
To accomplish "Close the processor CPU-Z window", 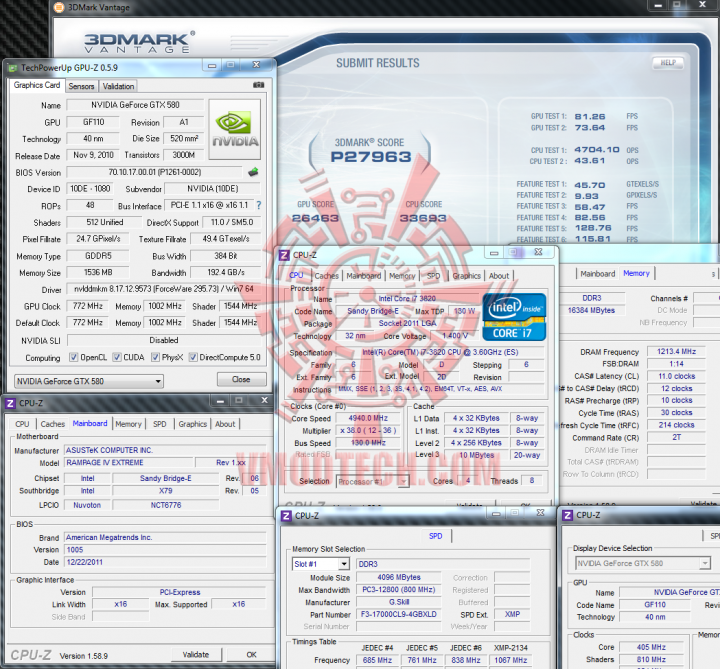I will tap(539, 252).
